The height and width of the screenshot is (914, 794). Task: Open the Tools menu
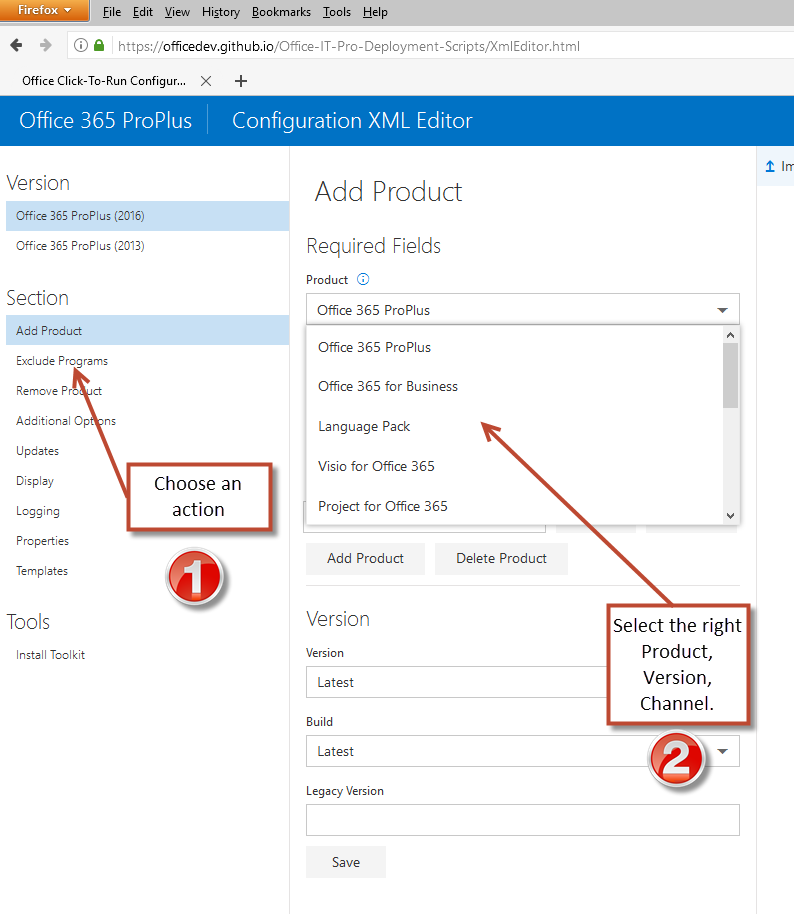(x=336, y=12)
